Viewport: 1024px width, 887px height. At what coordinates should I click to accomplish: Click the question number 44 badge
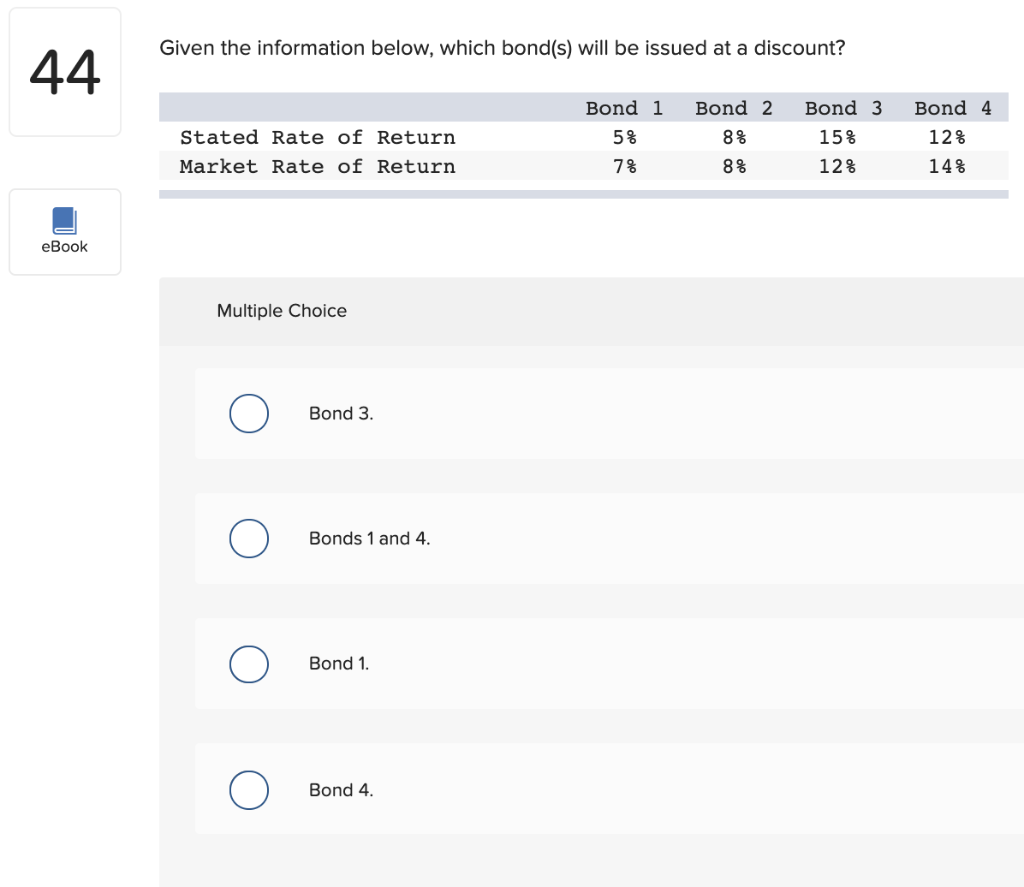click(x=64, y=71)
